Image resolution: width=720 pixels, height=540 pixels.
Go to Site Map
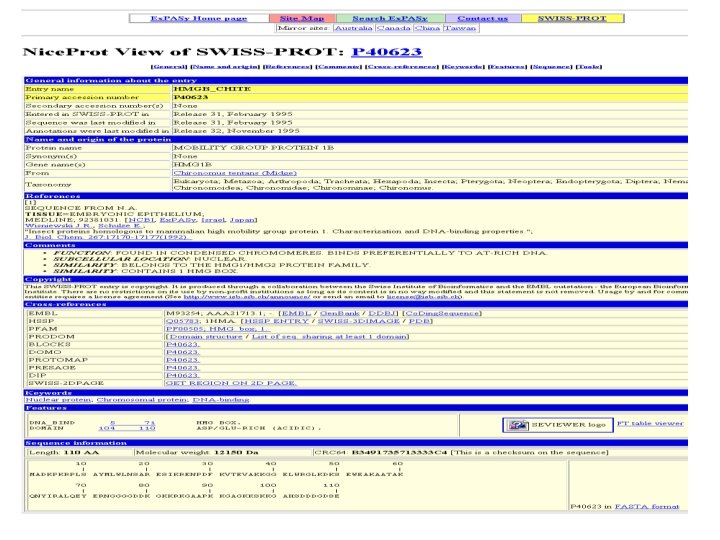point(302,18)
